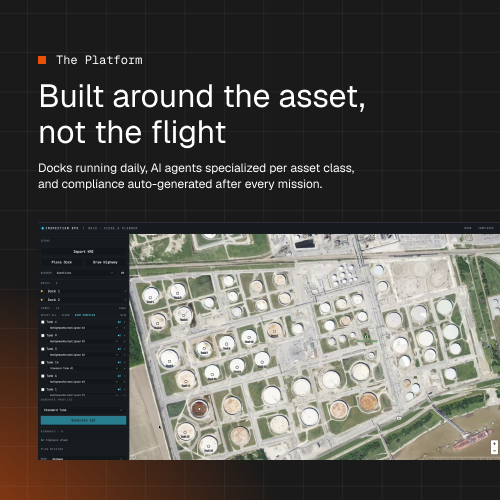Click the cyan profiles link in the tanks header
The height and width of the screenshot is (500, 500).
(85, 315)
